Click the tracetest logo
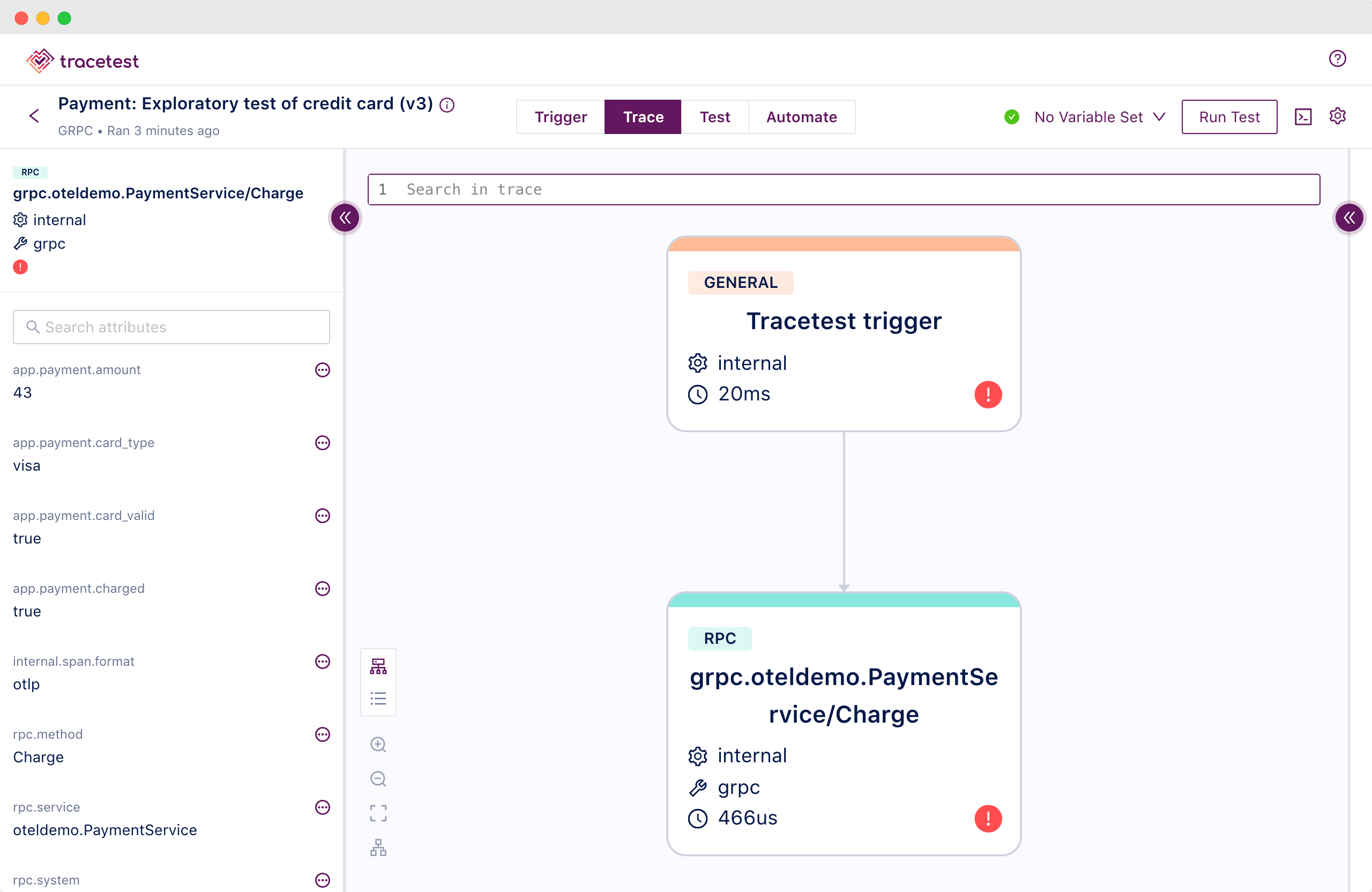The width and height of the screenshot is (1372, 892). [83, 61]
